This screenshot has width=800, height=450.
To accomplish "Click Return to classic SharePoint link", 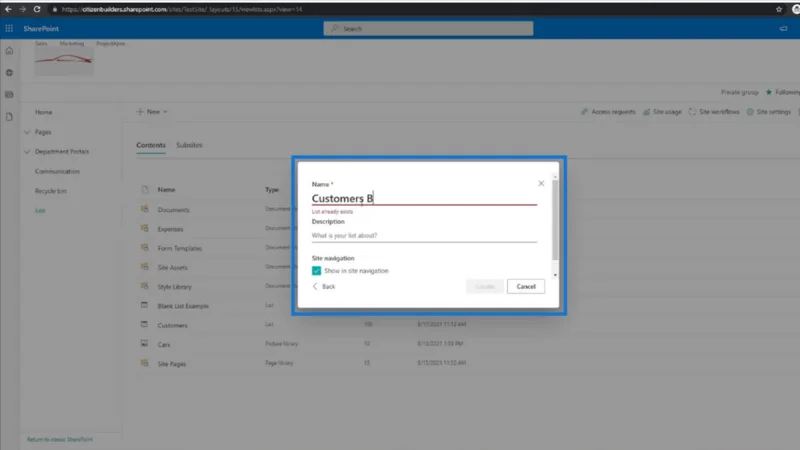I will coord(60,439).
